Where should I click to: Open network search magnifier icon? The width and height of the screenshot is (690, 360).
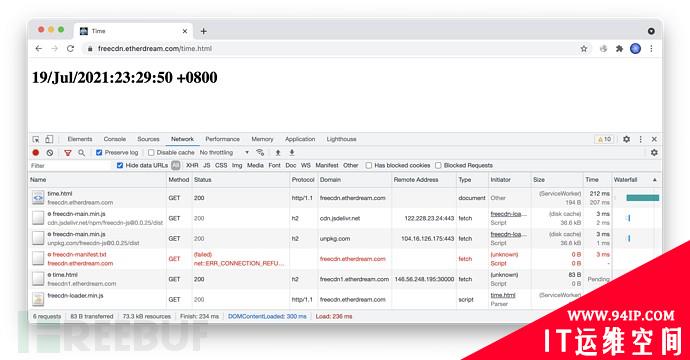click(x=81, y=153)
